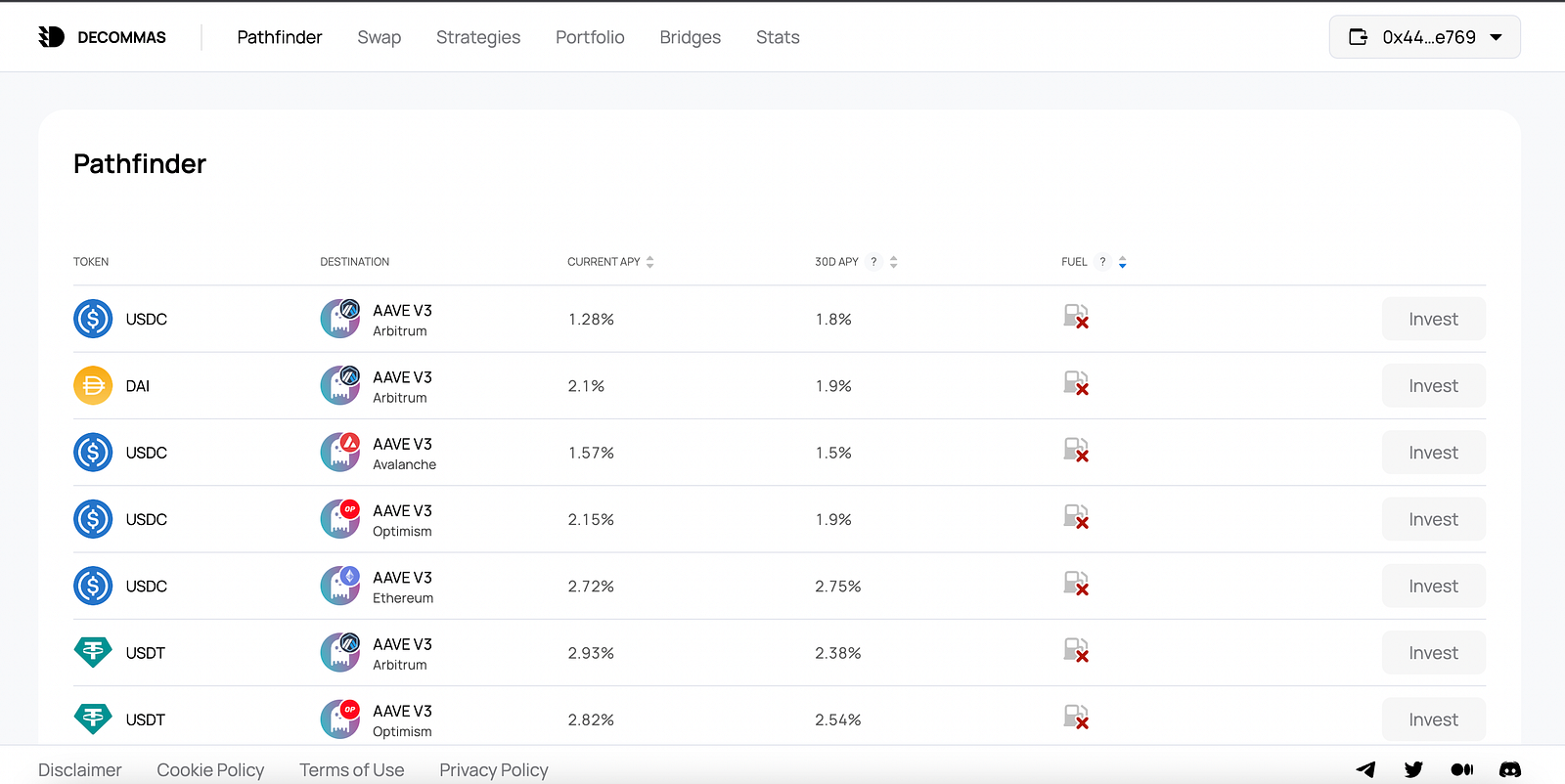Click the fuel unavailable icon in DAI row
Viewport: 1565px width, 784px height.
1076,383
